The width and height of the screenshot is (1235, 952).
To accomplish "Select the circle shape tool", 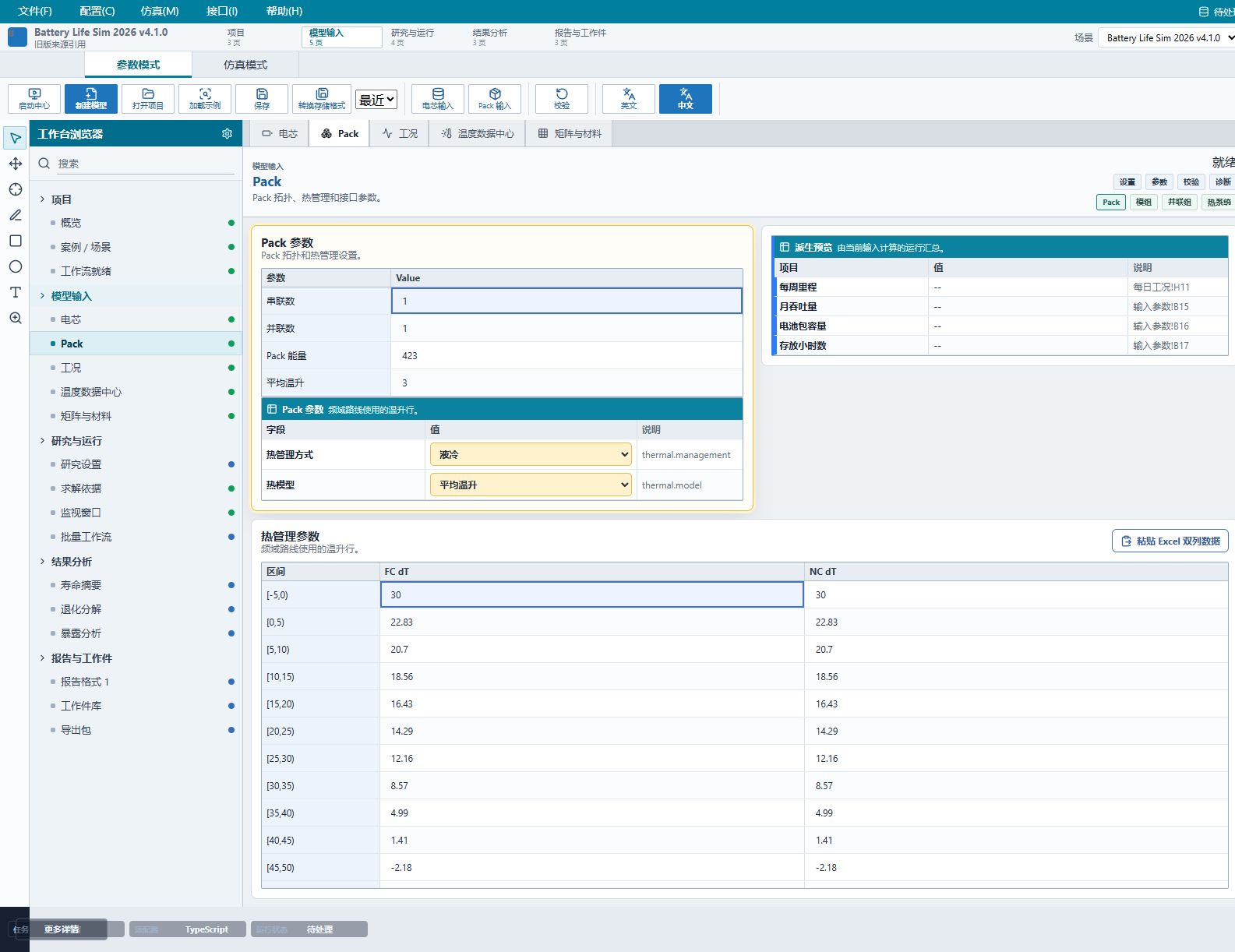I will pyautogui.click(x=15, y=266).
